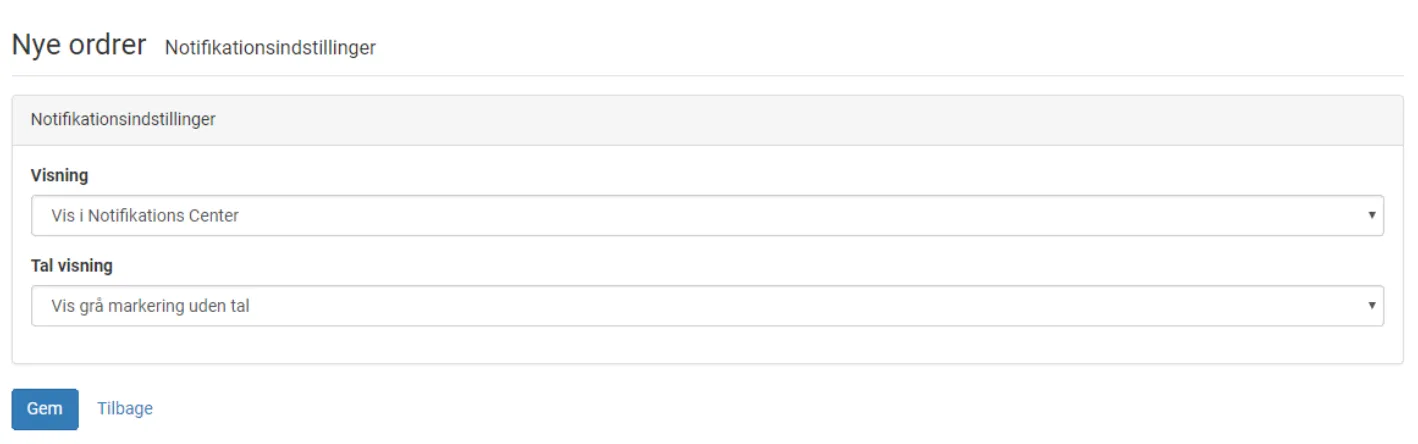Screen dimensions: 1418x444
Task: Click the bold Tal visning label
Action: click(72, 266)
